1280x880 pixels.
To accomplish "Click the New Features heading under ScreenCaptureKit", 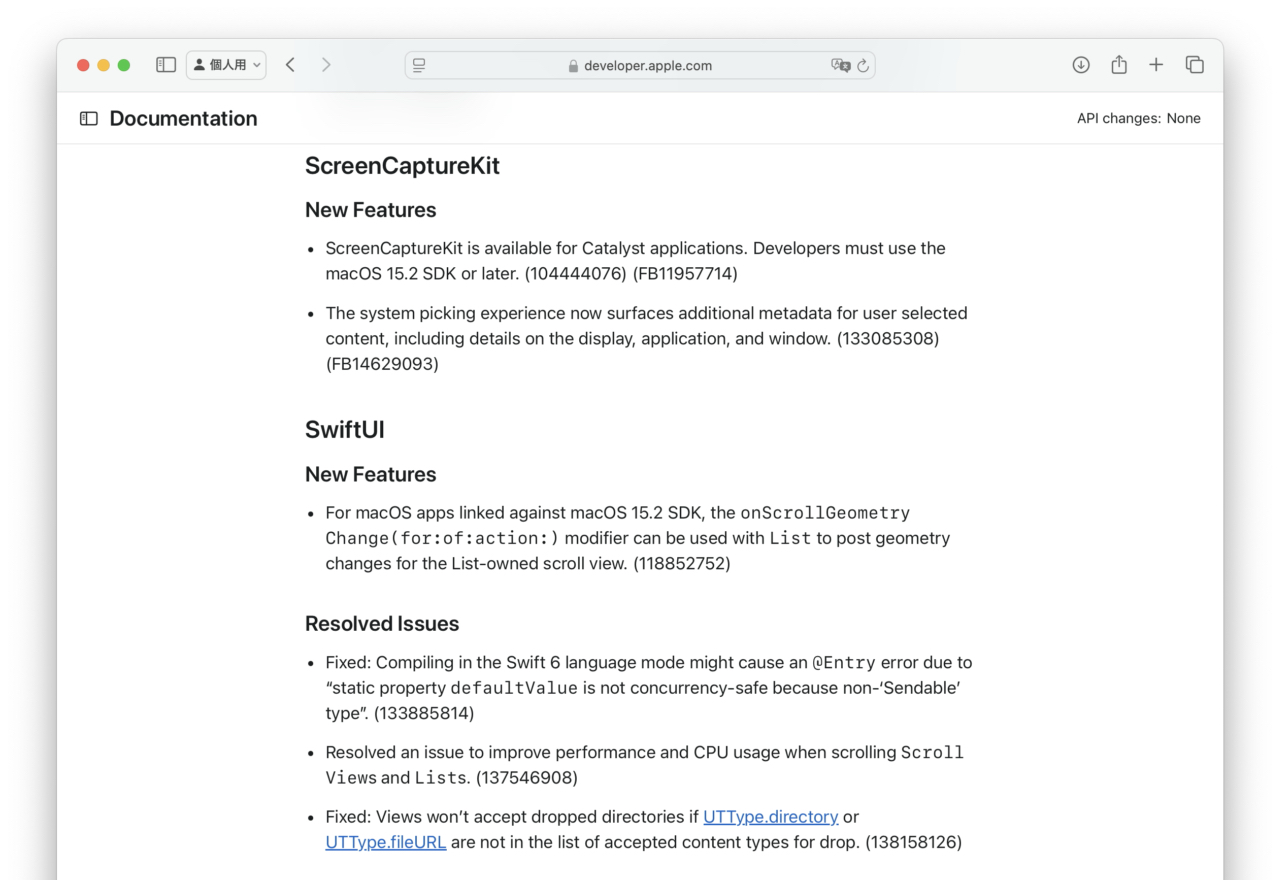I will [x=371, y=210].
